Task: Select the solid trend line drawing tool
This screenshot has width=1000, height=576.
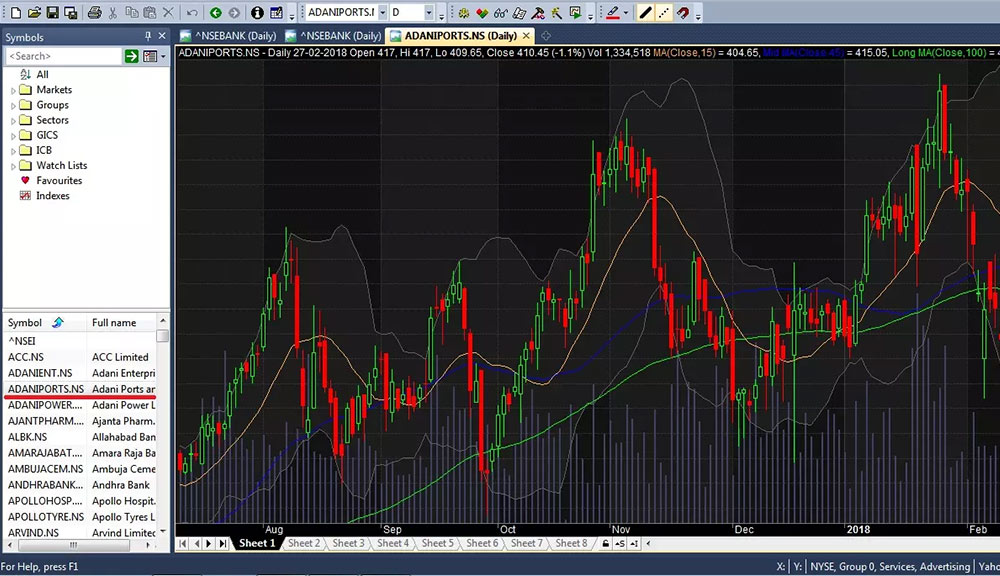Action: coord(645,12)
